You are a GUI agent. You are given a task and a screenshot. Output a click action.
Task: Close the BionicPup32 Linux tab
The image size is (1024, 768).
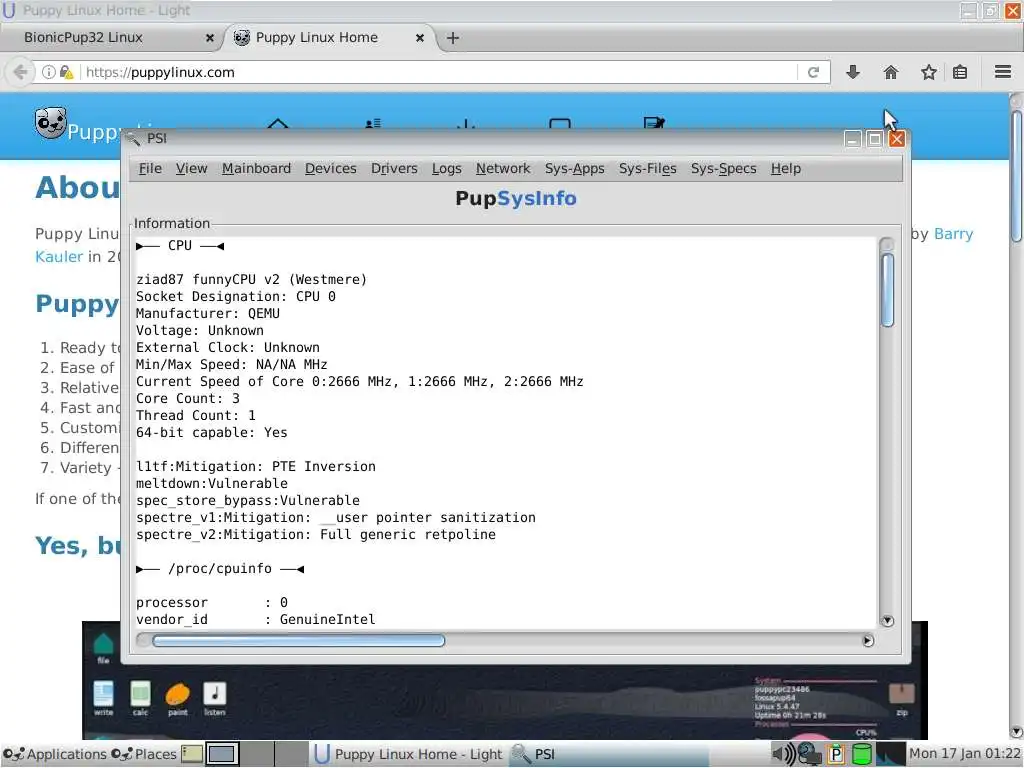point(210,38)
